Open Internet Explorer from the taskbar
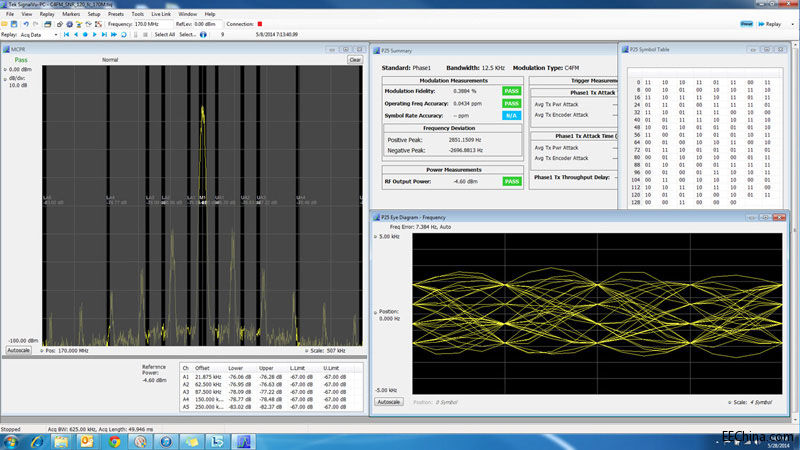 pyautogui.click(x=37, y=441)
